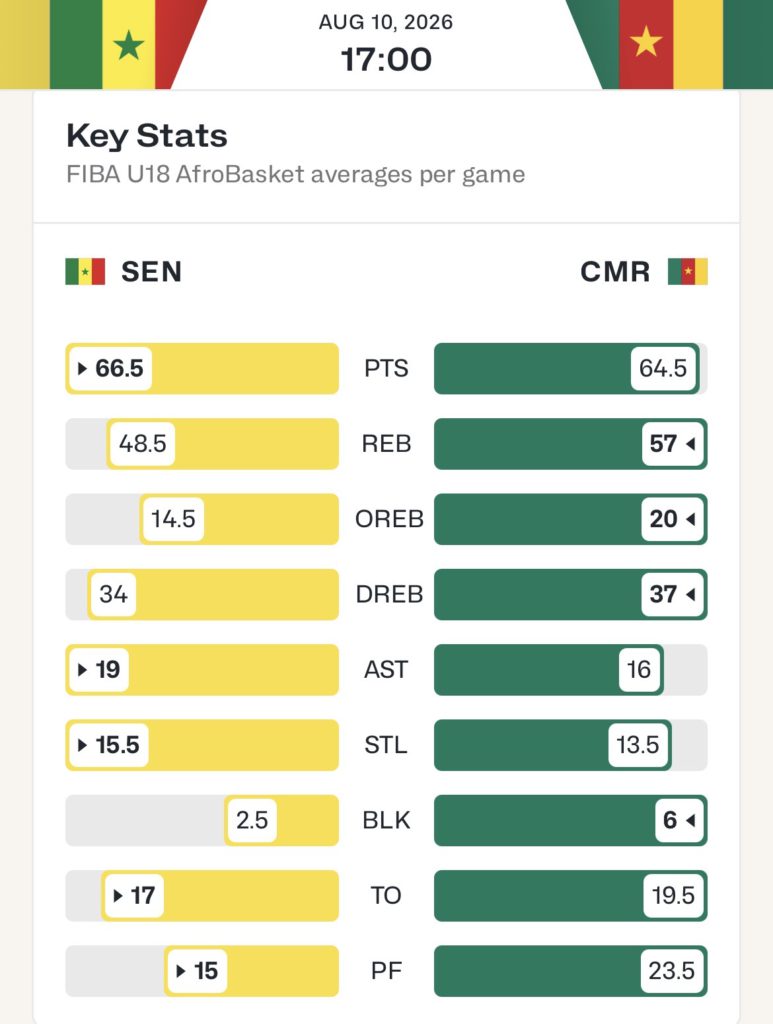Click the 48.5 rebounds value badge

pos(142,444)
